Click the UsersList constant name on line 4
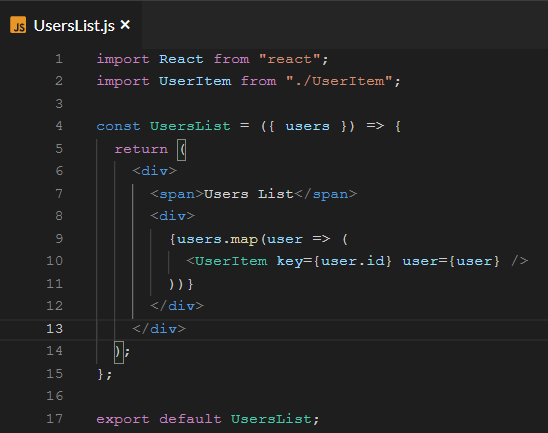The image size is (548, 433). click(x=190, y=126)
